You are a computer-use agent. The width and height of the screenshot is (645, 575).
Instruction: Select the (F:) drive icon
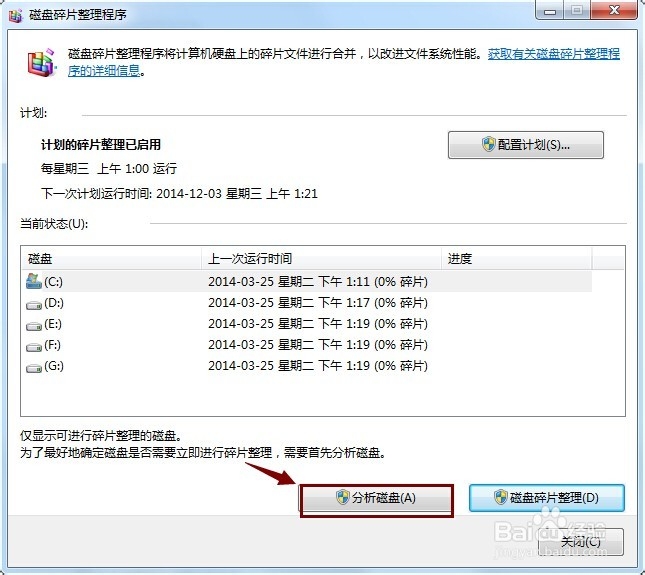pos(34,346)
